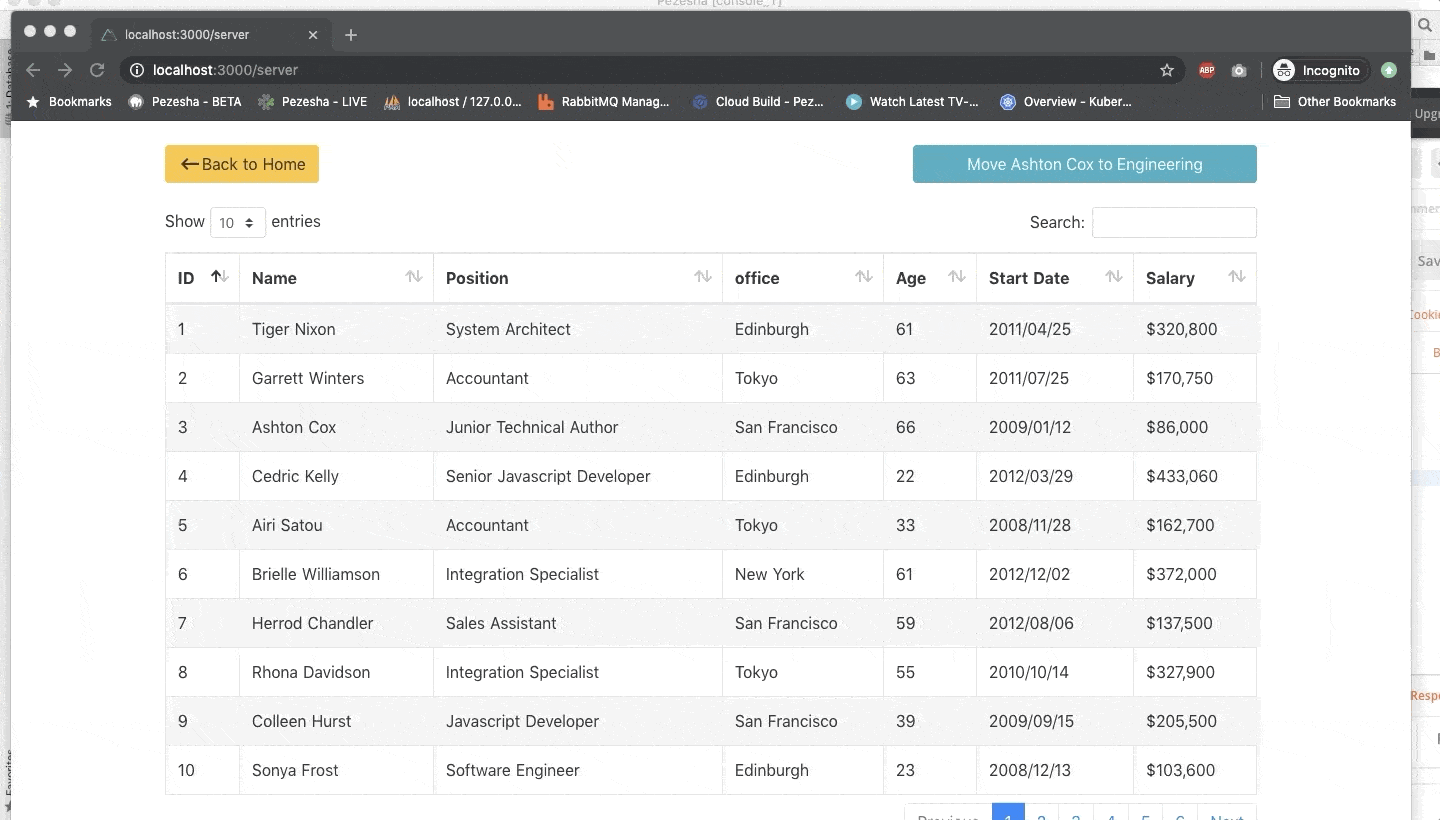
Task: Sort the table by Salary column
Action: tap(1195, 278)
